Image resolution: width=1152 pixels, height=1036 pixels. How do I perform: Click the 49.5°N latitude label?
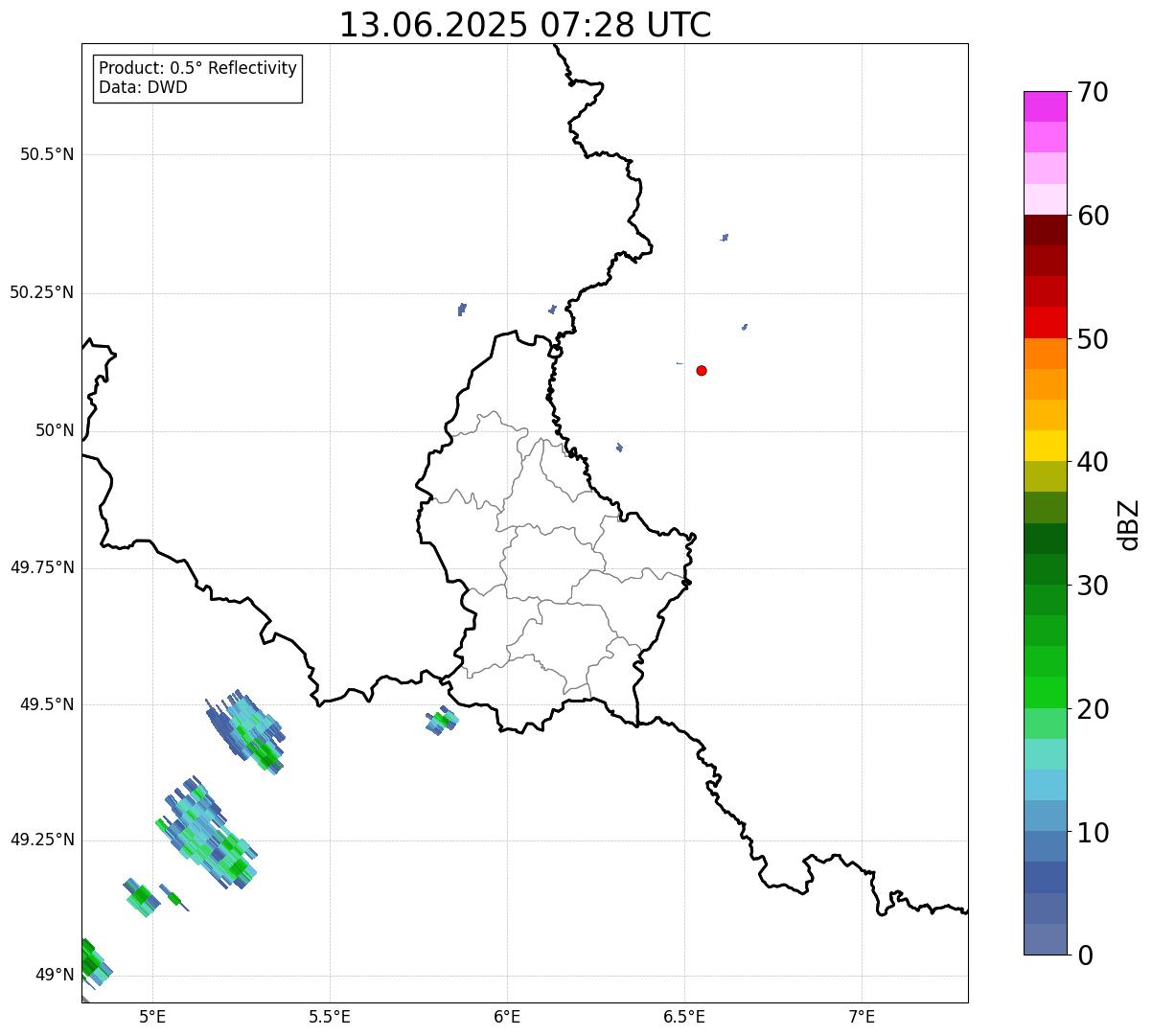click(47, 704)
